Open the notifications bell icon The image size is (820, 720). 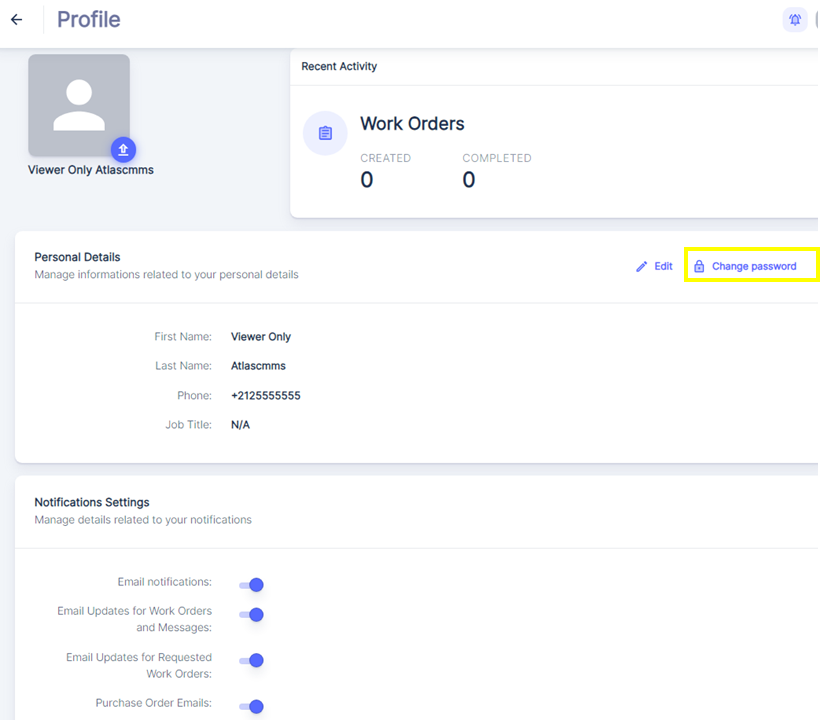[794, 20]
